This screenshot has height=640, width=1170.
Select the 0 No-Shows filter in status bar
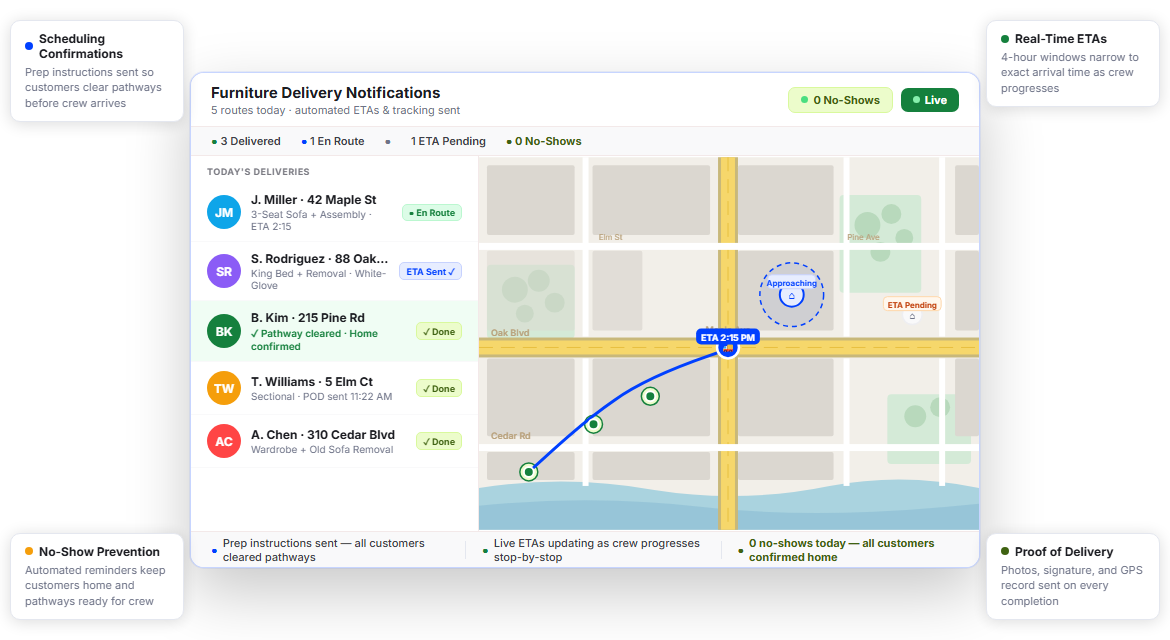click(544, 141)
